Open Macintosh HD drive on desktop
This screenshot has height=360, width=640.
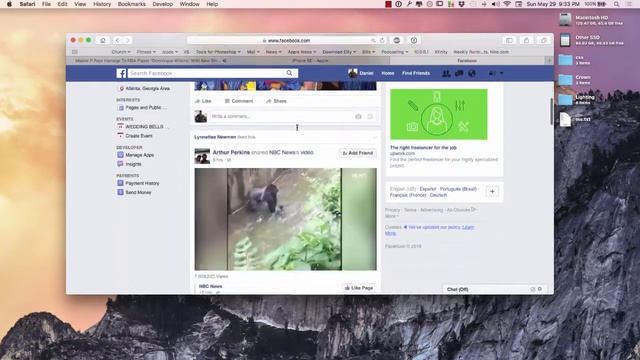(565, 20)
